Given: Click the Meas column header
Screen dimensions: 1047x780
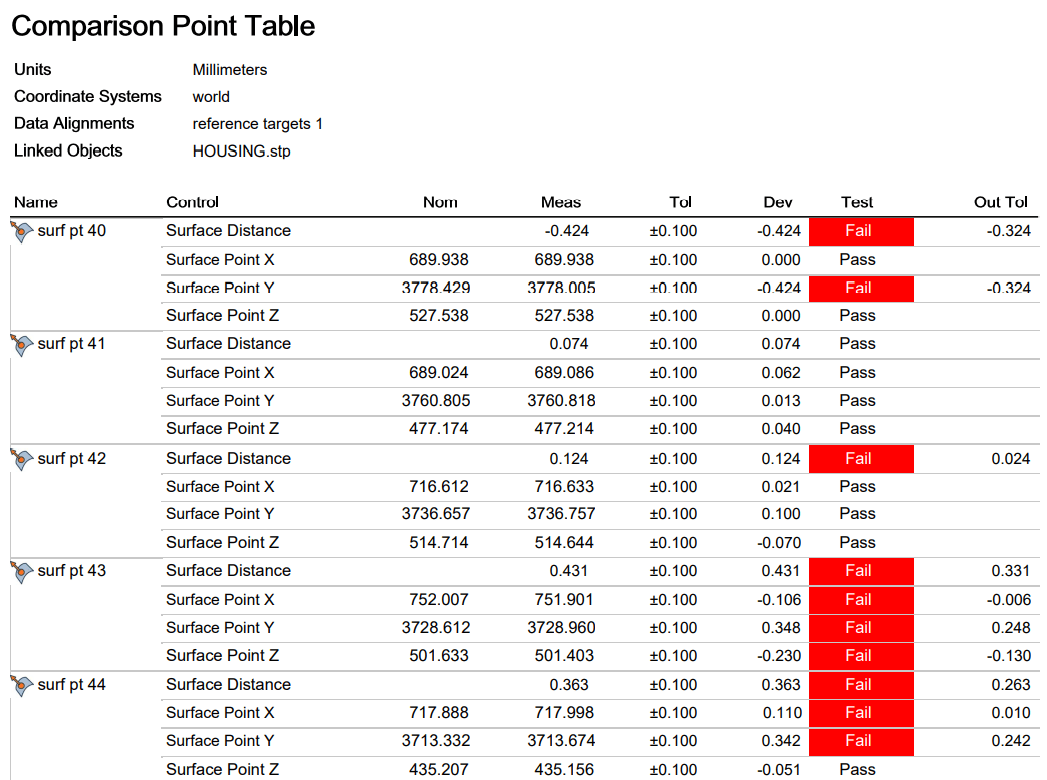Looking at the screenshot, I should pyautogui.click(x=561, y=202).
